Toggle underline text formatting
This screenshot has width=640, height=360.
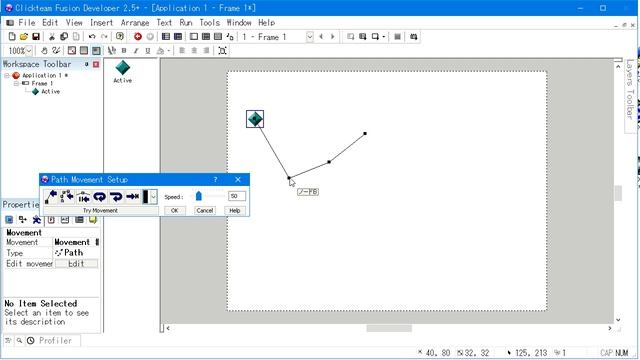(x=148, y=51)
